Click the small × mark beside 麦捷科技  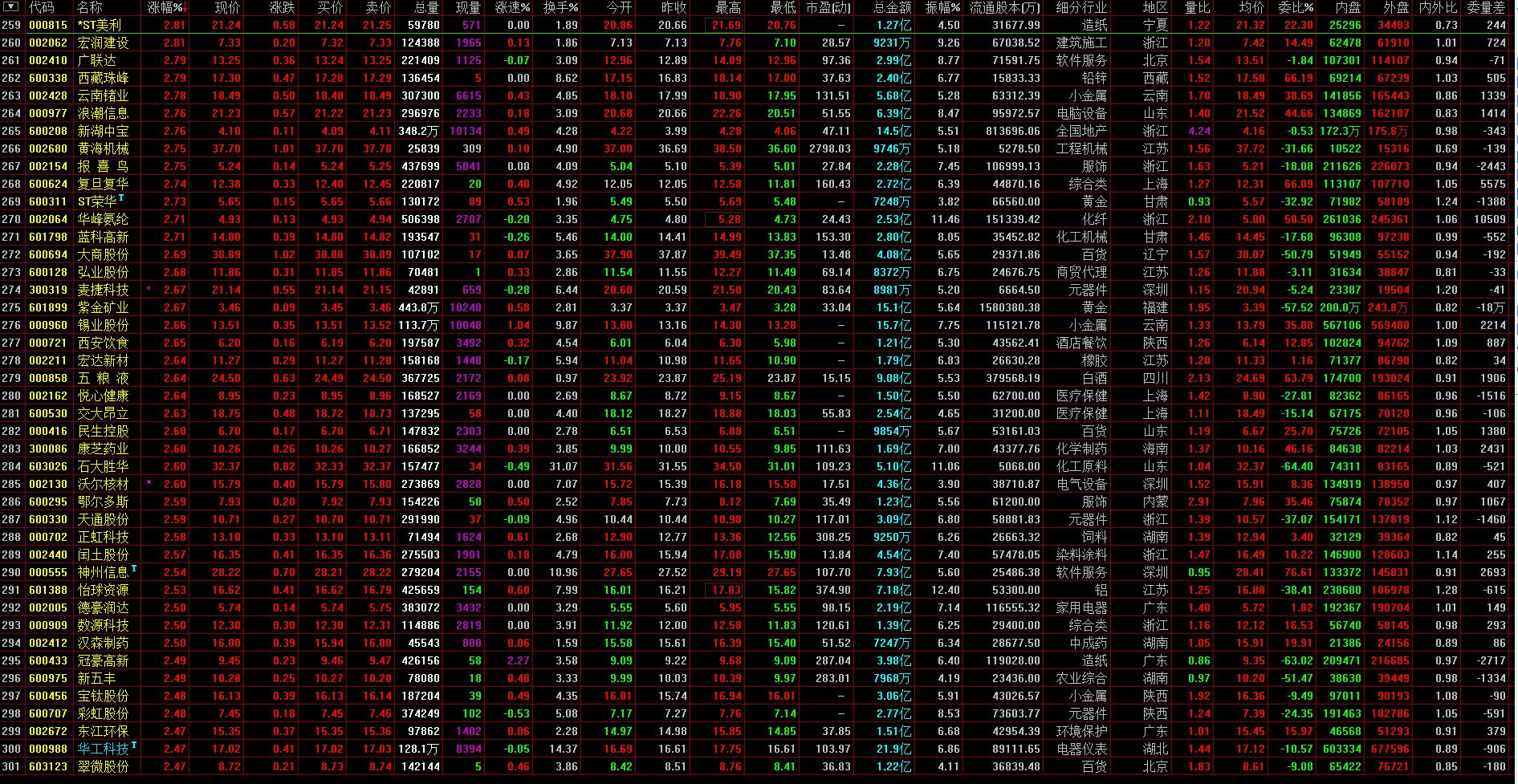pyautogui.click(x=148, y=290)
